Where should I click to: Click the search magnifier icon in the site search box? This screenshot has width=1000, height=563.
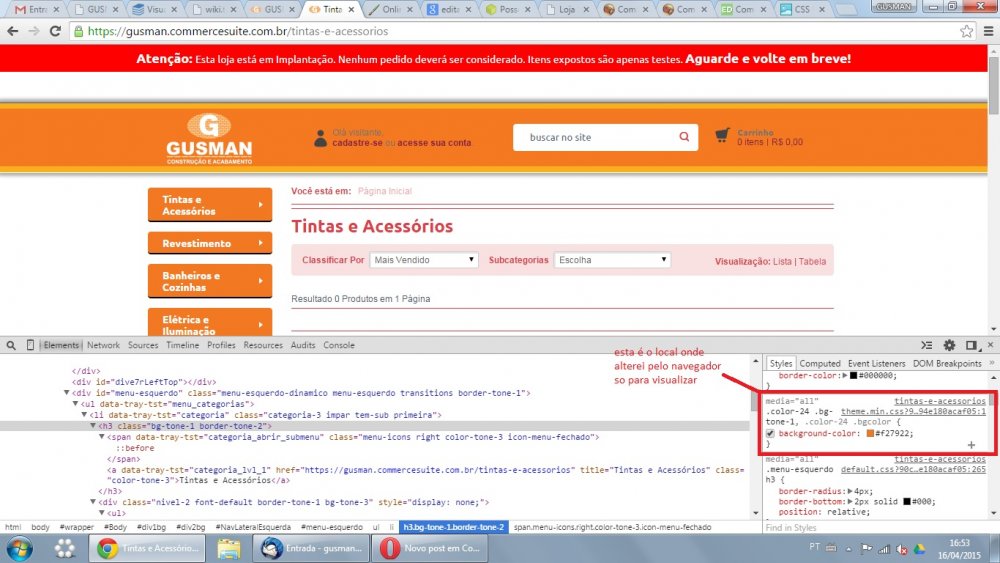tap(684, 137)
